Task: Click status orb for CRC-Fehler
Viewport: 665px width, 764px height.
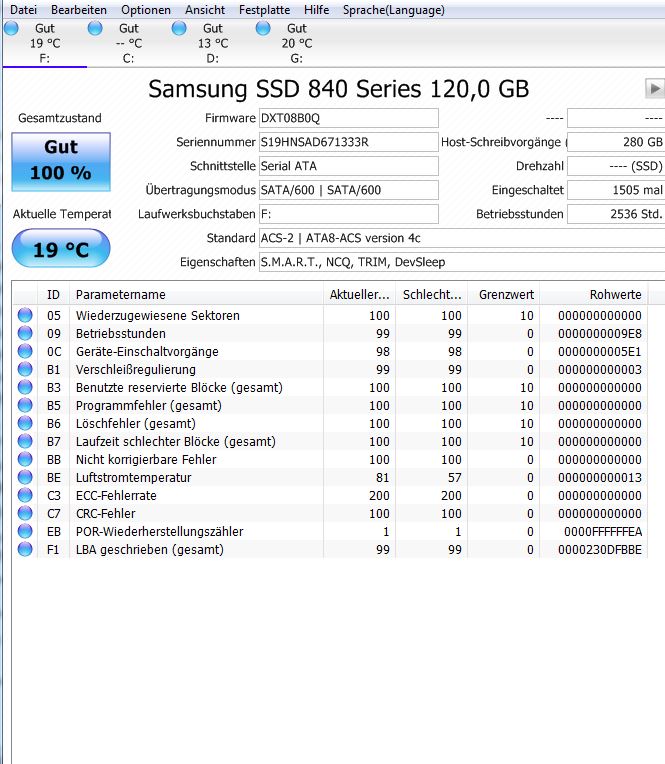Action: 25,514
